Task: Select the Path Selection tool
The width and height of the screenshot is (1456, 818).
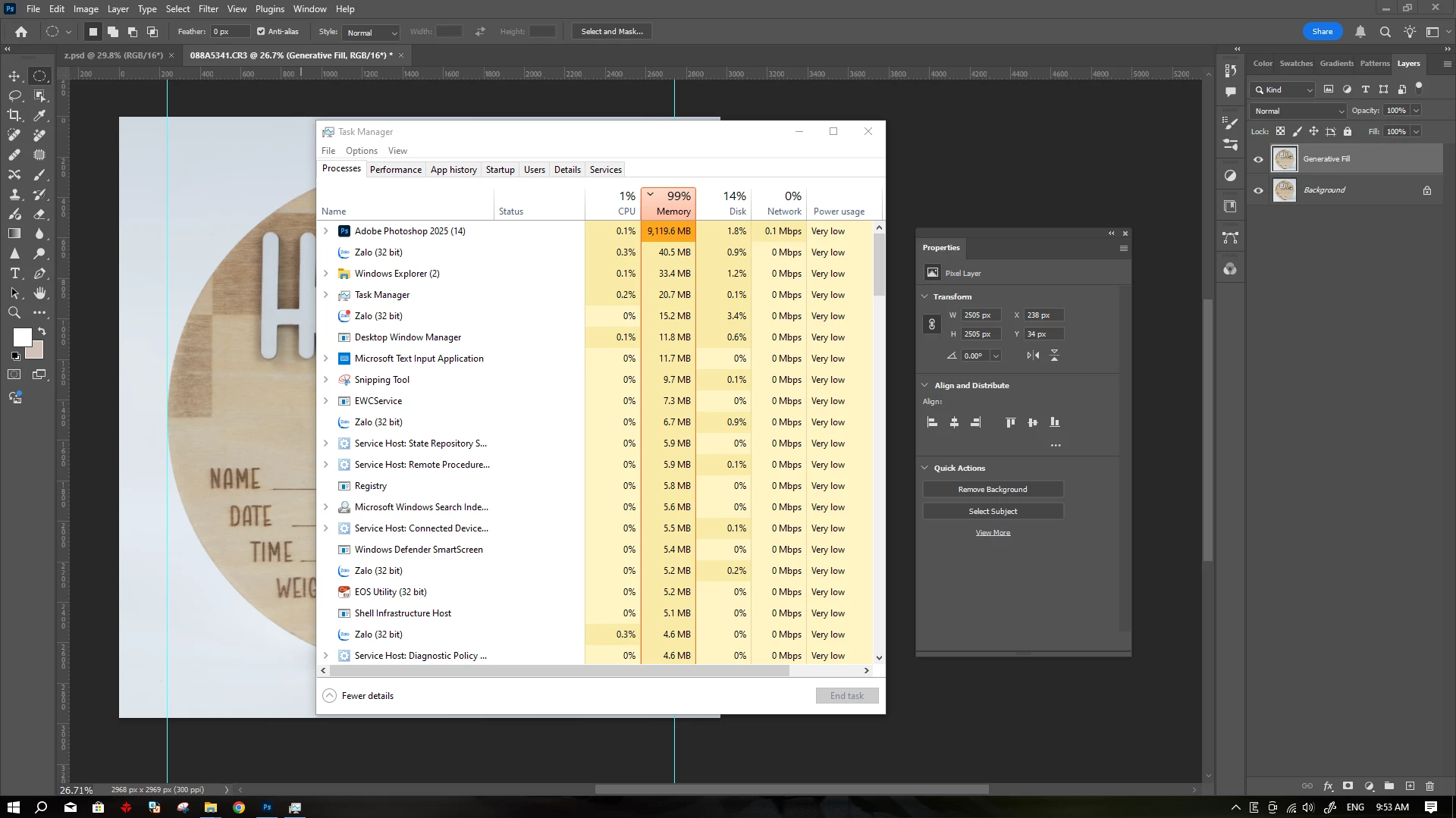Action: click(14, 293)
